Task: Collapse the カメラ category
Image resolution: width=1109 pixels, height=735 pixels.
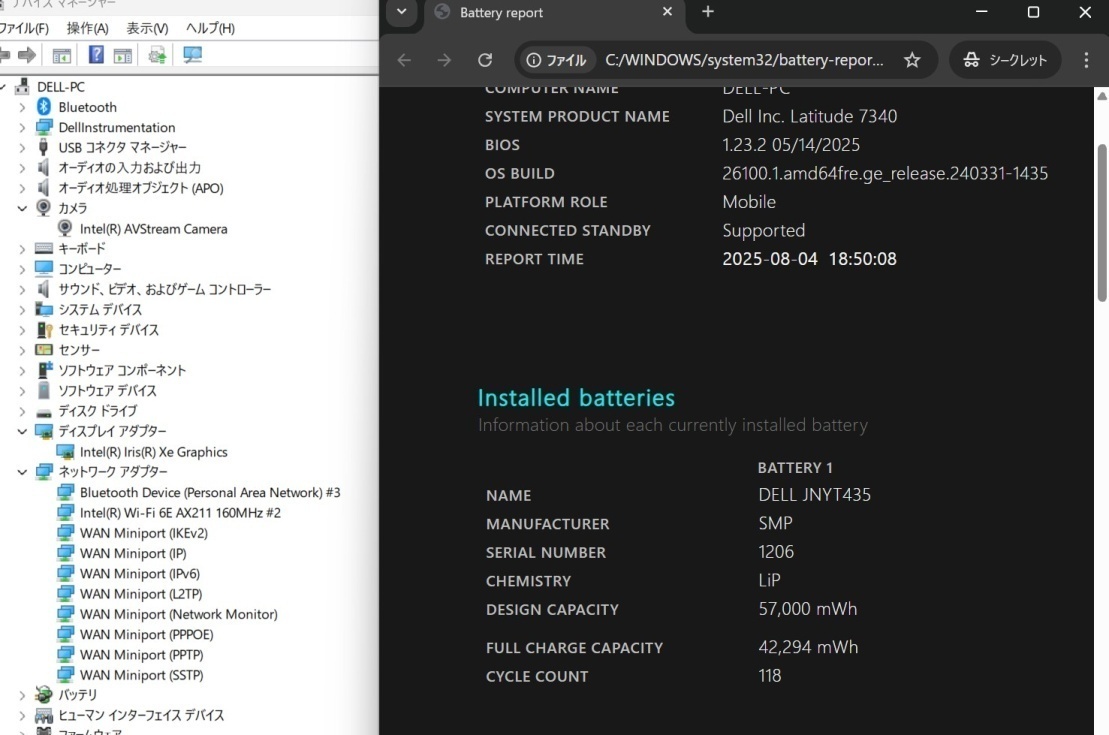Action: [22, 208]
